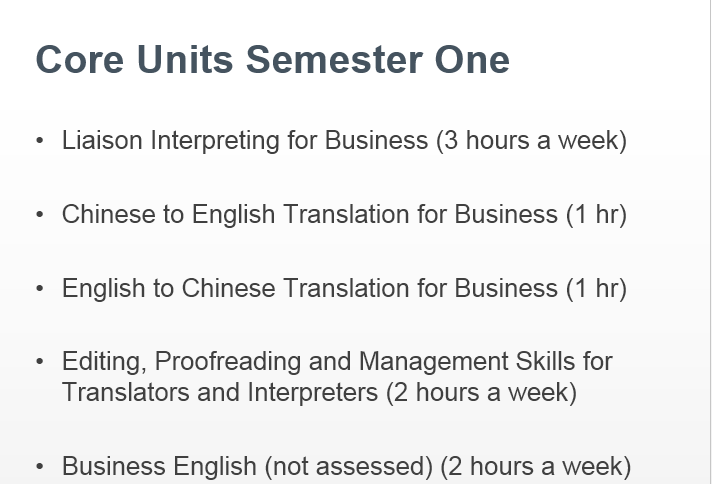This screenshot has width=712, height=484.
Task: Click "(2 hours a week)" after Interpreters
Action: pos(481,392)
